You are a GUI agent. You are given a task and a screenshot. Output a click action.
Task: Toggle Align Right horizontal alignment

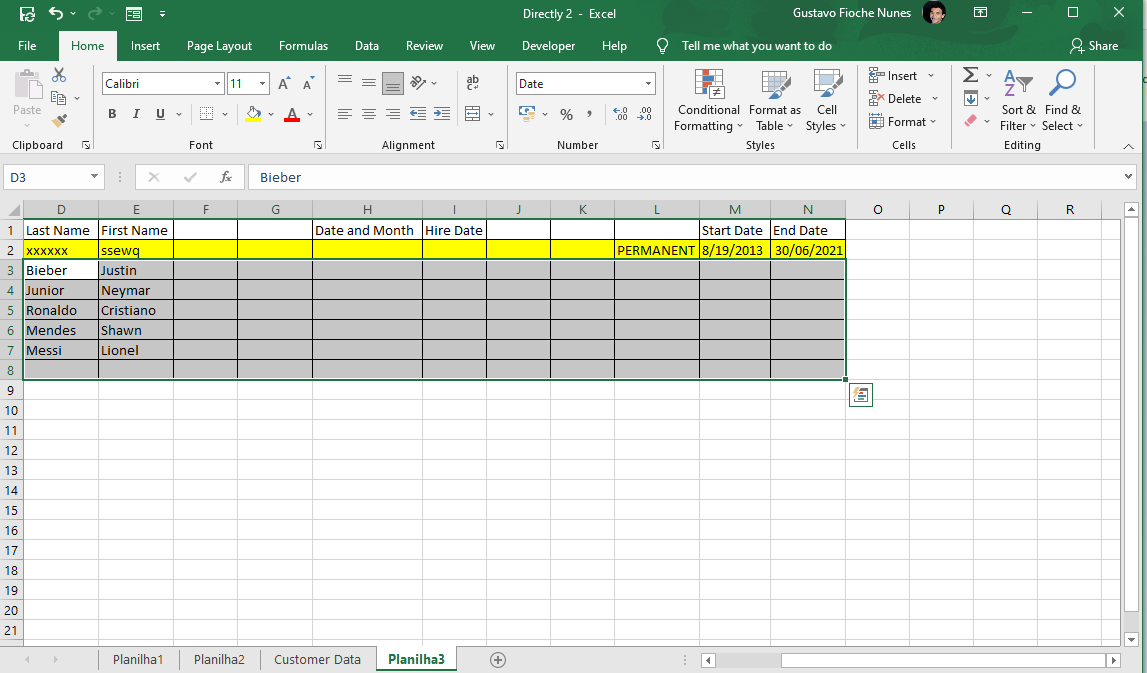coord(393,113)
